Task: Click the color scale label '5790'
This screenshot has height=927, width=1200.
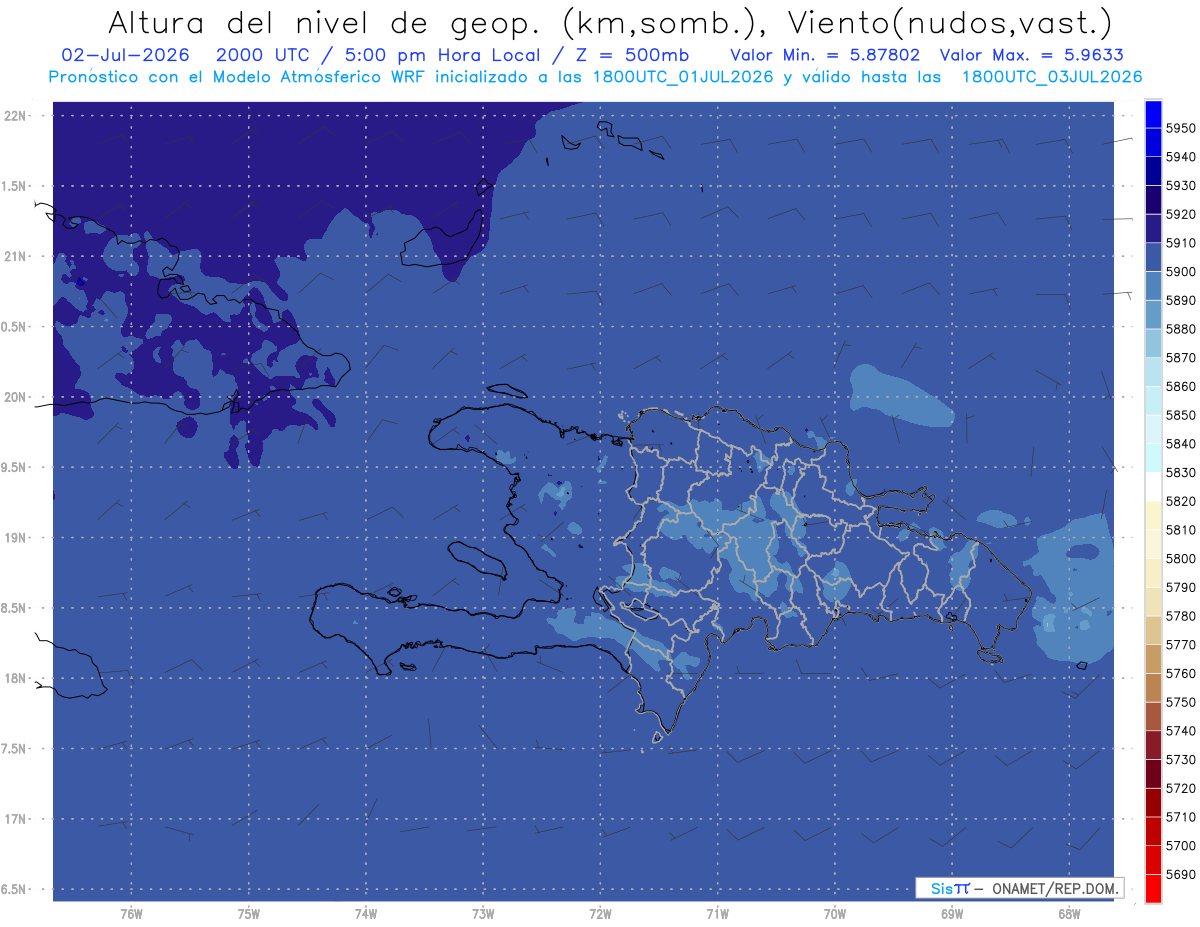Action: pos(1180,587)
